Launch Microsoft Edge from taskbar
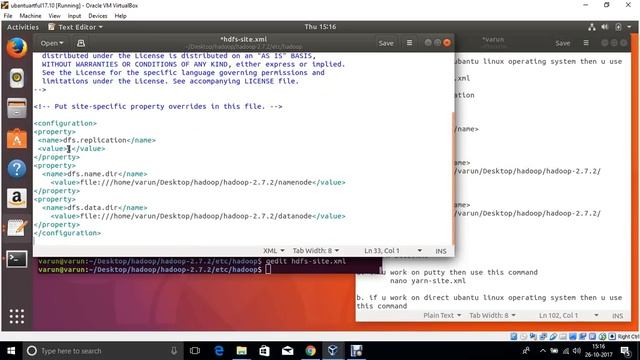The width and height of the screenshot is (640, 360). click(219, 351)
